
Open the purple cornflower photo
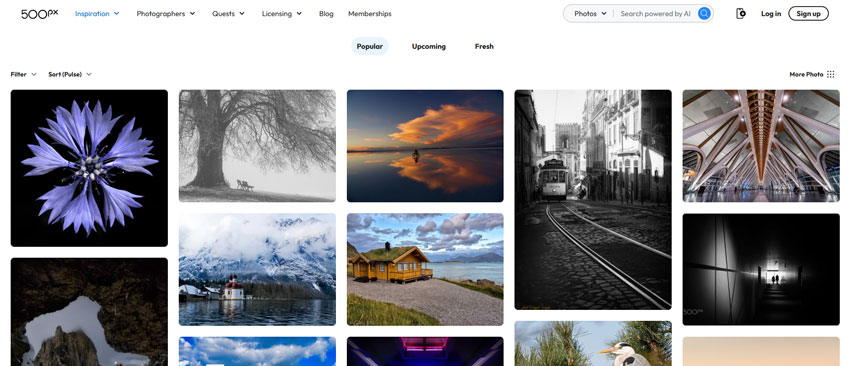coord(89,168)
